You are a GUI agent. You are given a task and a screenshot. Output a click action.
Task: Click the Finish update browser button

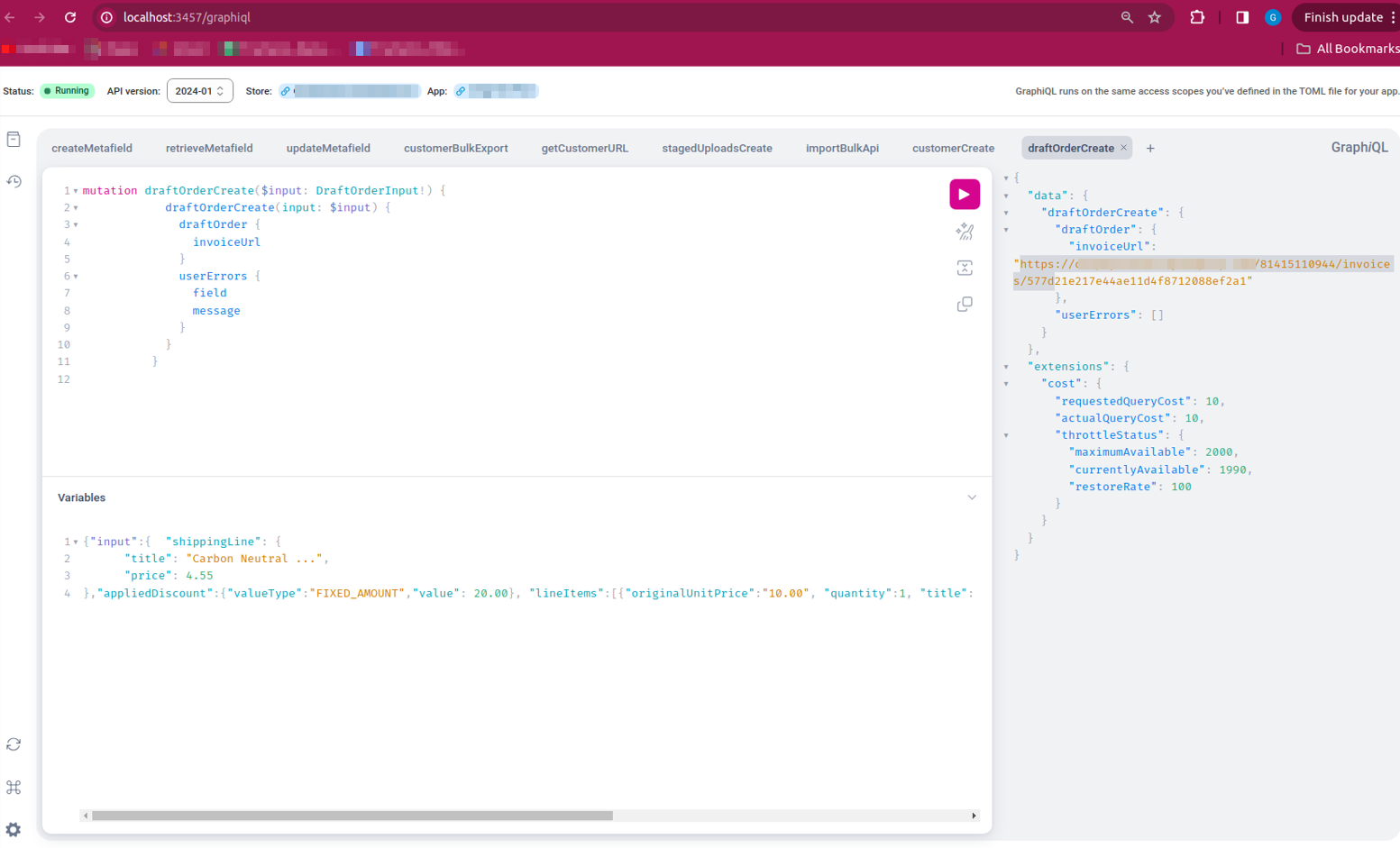click(1342, 17)
